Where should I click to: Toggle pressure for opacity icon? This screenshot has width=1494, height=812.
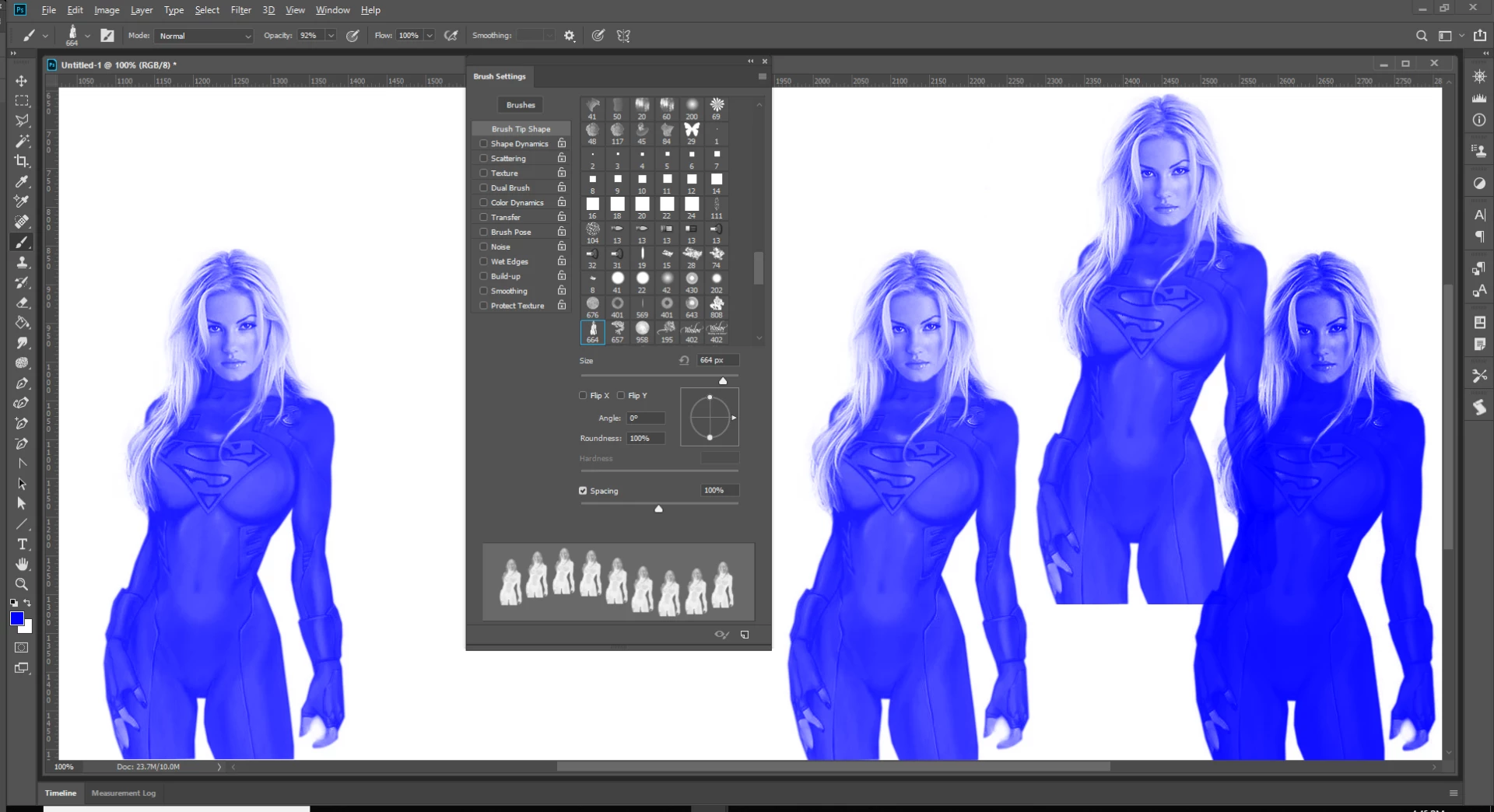[x=352, y=36]
